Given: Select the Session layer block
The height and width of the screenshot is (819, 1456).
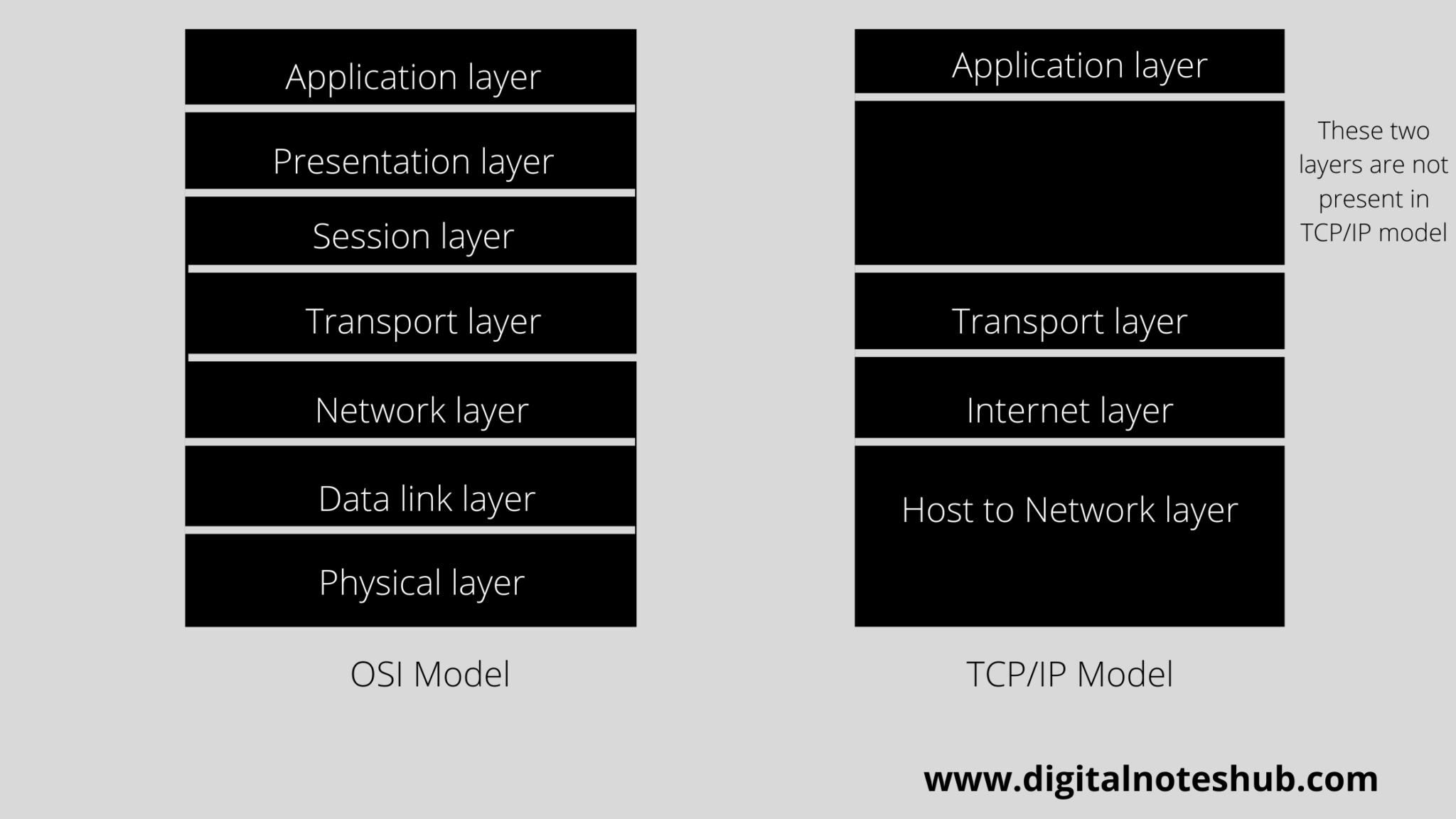Looking at the screenshot, I should 413,235.
